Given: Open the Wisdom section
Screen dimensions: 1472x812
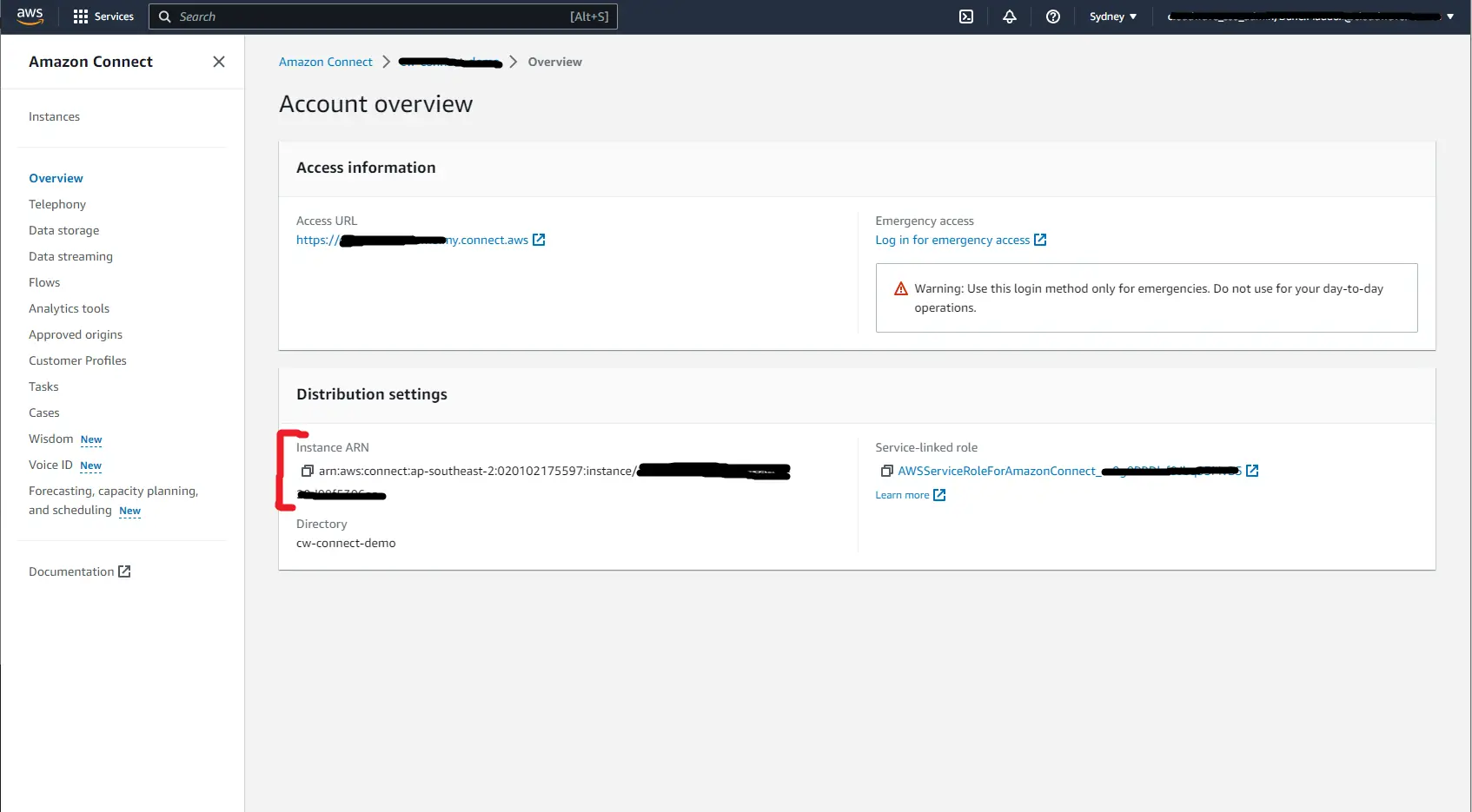Looking at the screenshot, I should click(50, 439).
